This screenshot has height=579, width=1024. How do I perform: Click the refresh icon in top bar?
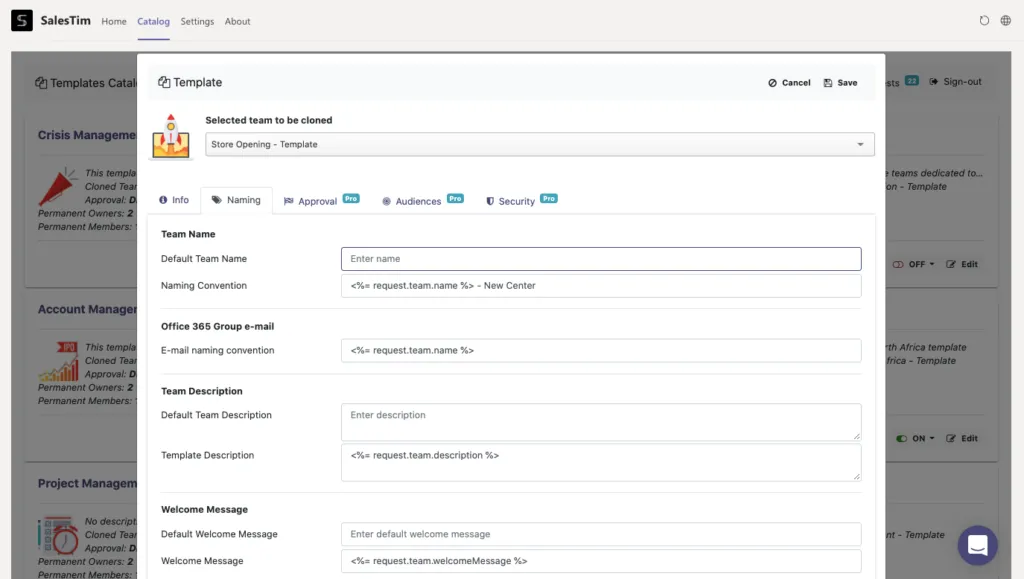coord(984,21)
